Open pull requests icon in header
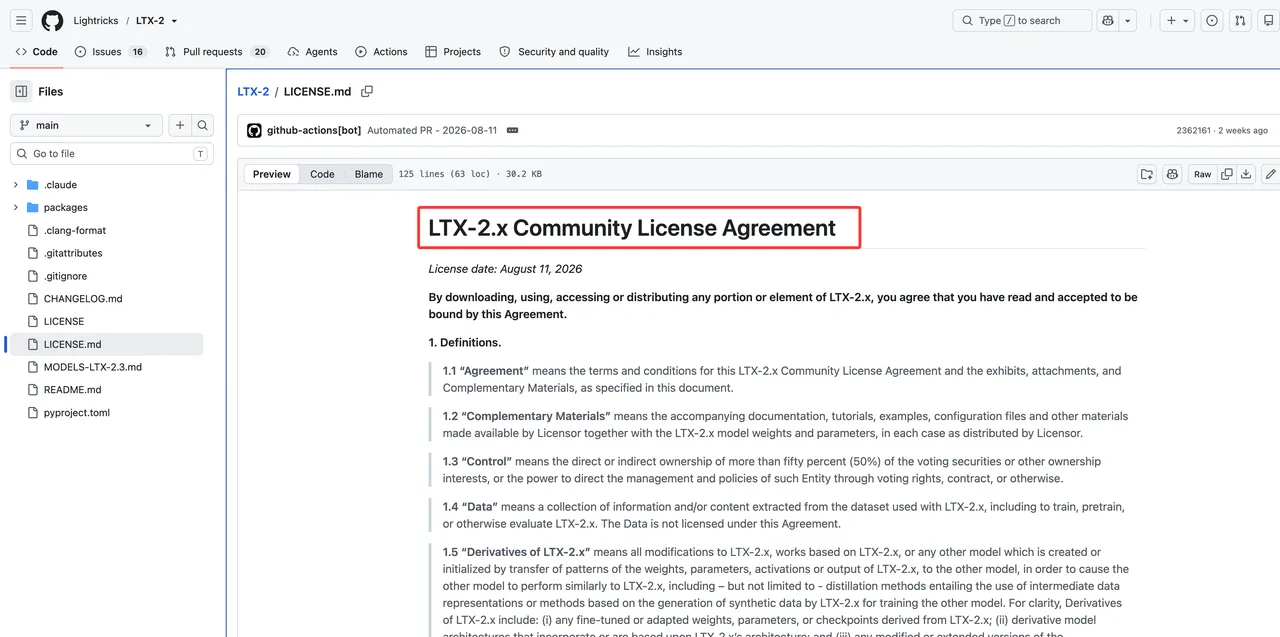The height and width of the screenshot is (637, 1280). [x=1240, y=20]
